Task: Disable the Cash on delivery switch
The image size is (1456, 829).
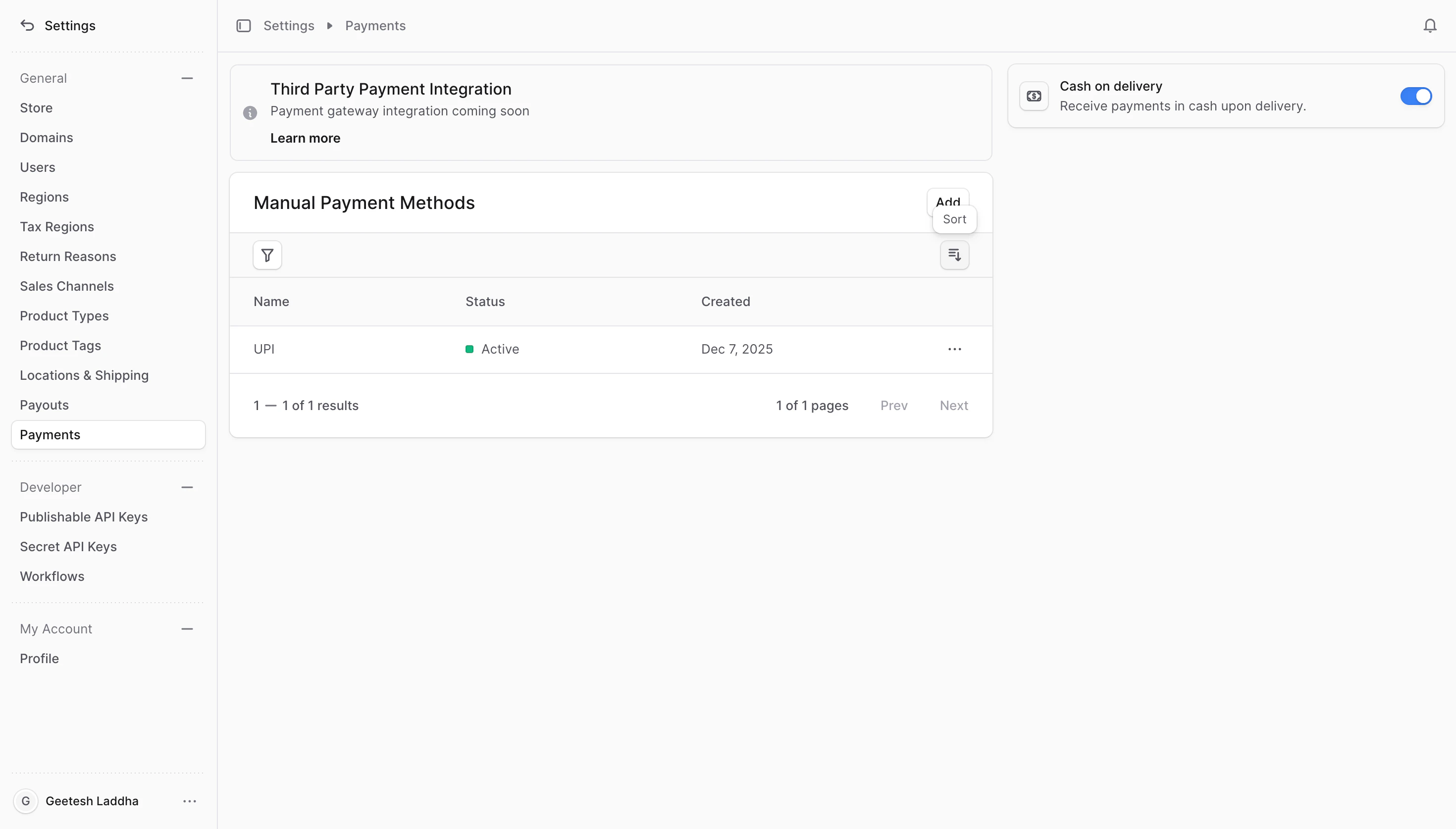Action: [1415, 96]
